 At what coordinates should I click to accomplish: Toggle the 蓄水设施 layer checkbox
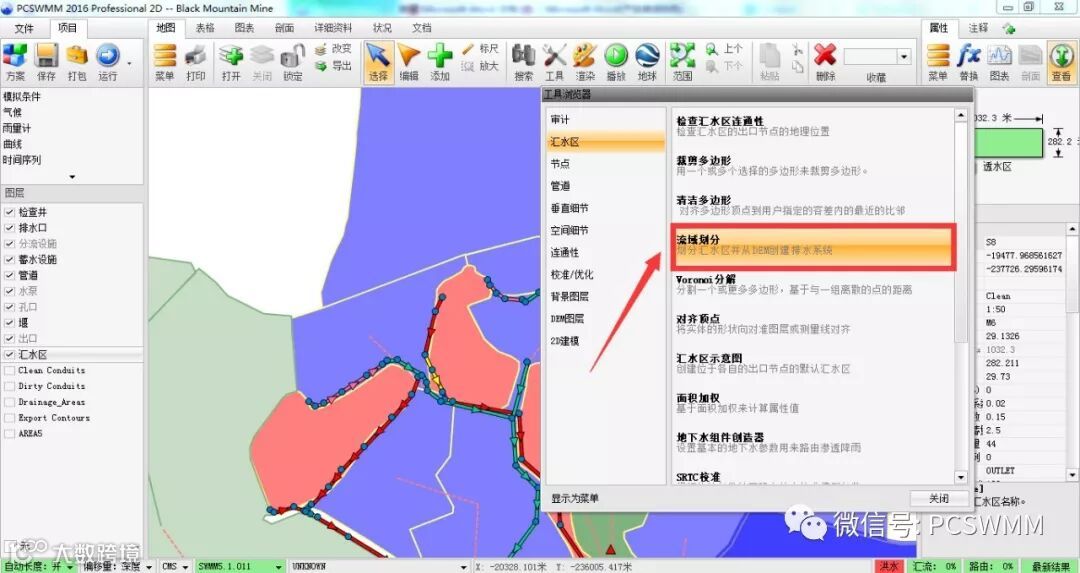click(10, 260)
